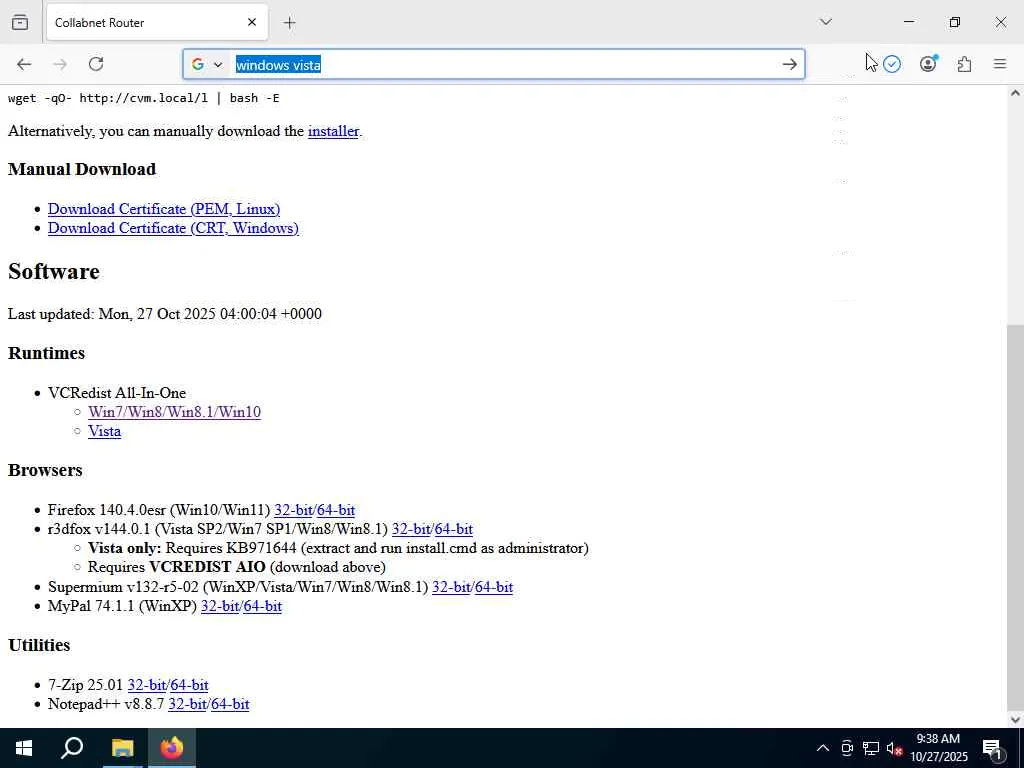Download Supermium v132 32-bit
The image size is (1024, 768).
coord(451,587)
